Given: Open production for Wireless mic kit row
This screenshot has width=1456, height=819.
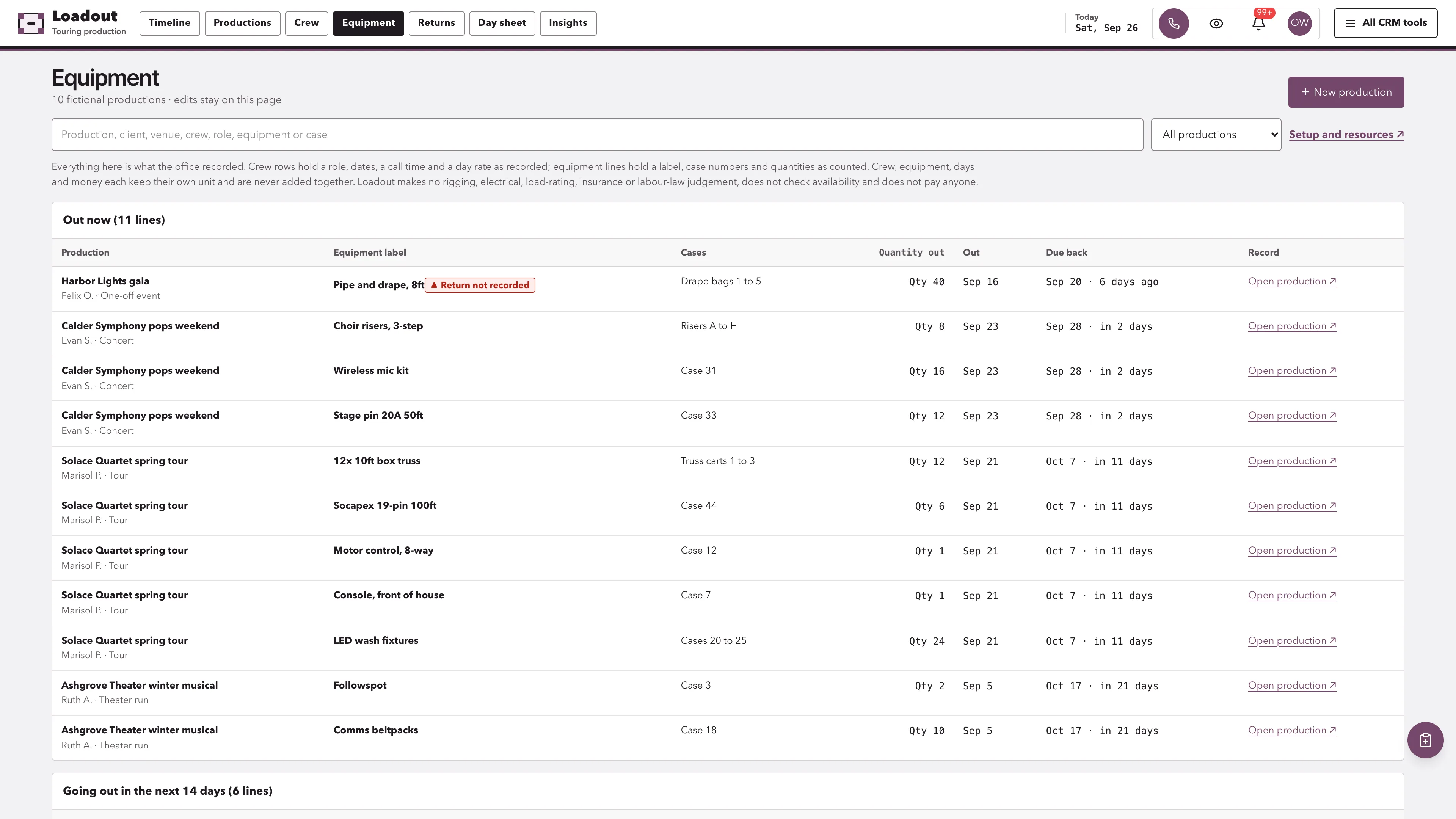Looking at the screenshot, I should point(1291,371).
